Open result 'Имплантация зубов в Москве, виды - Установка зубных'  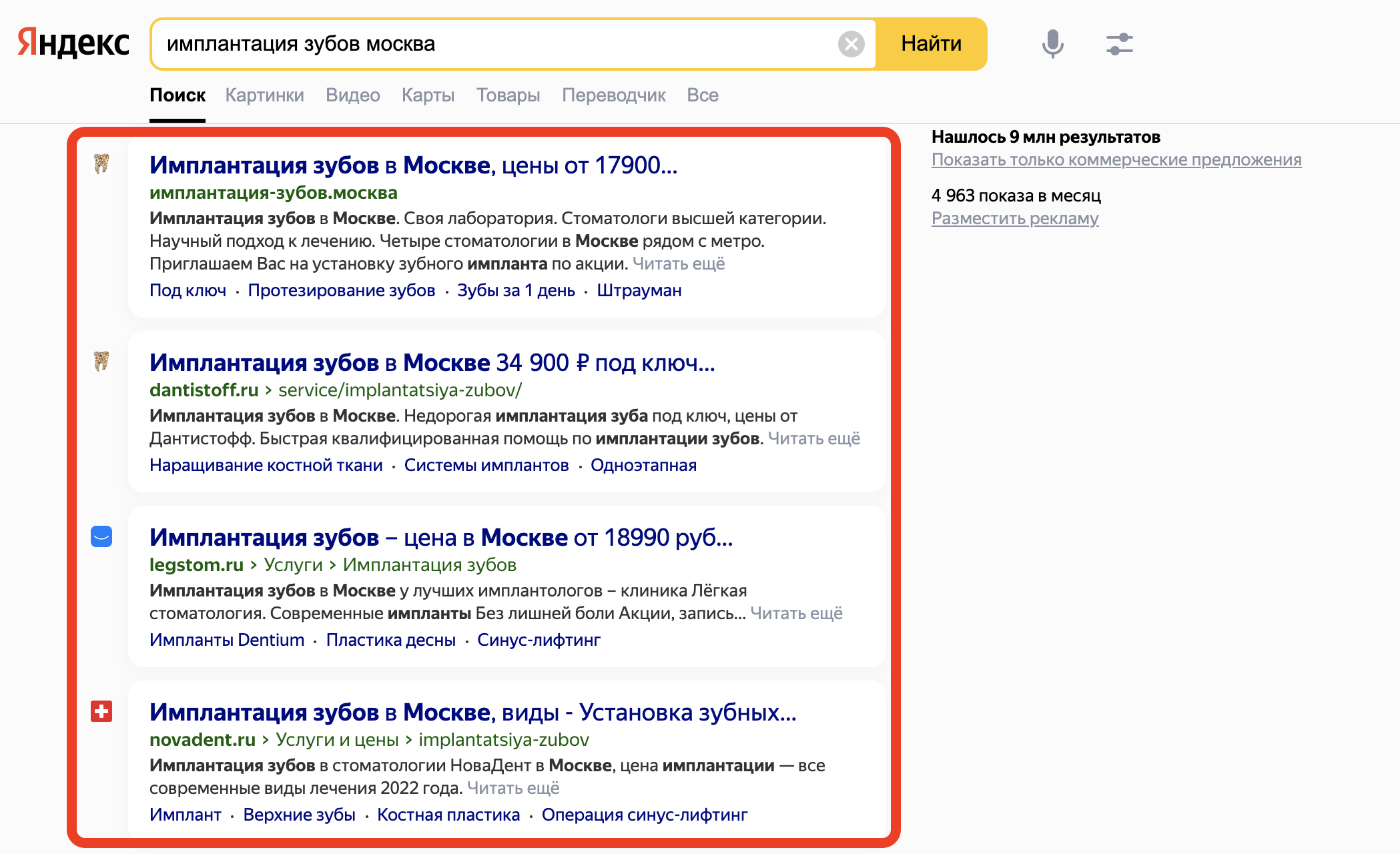point(472,712)
